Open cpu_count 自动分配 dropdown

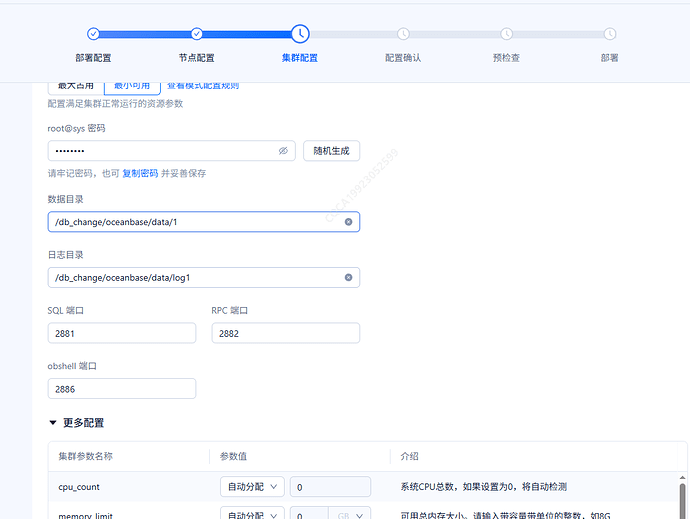click(x=252, y=487)
